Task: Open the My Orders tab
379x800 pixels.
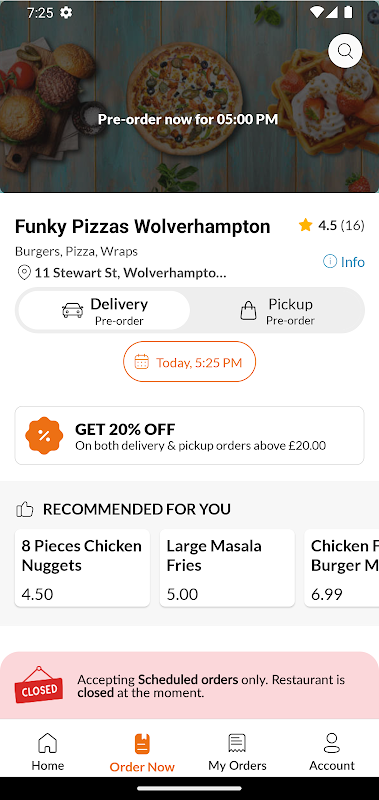Action: pos(237,752)
